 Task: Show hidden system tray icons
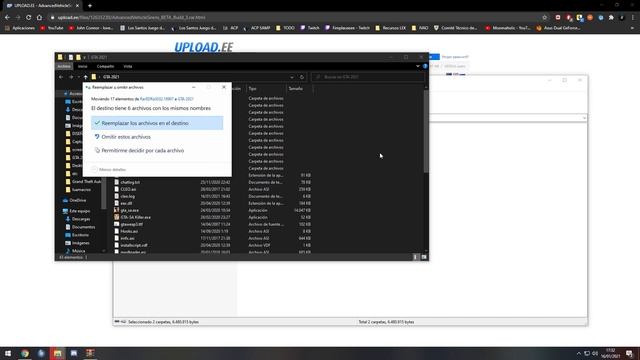tap(578, 353)
